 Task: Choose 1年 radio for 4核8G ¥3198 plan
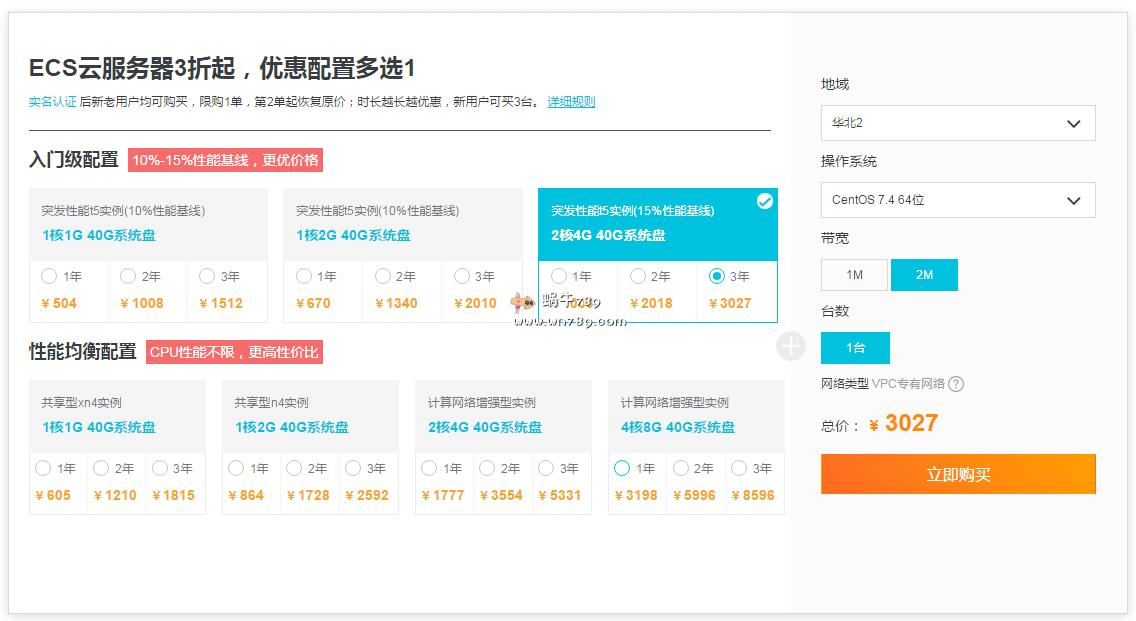(x=622, y=468)
